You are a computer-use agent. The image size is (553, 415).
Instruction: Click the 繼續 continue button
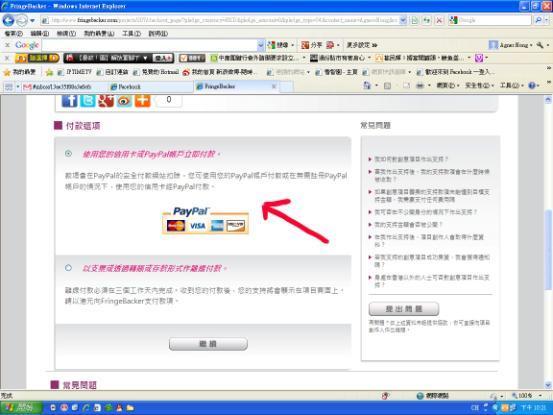pyautogui.click(x=208, y=344)
